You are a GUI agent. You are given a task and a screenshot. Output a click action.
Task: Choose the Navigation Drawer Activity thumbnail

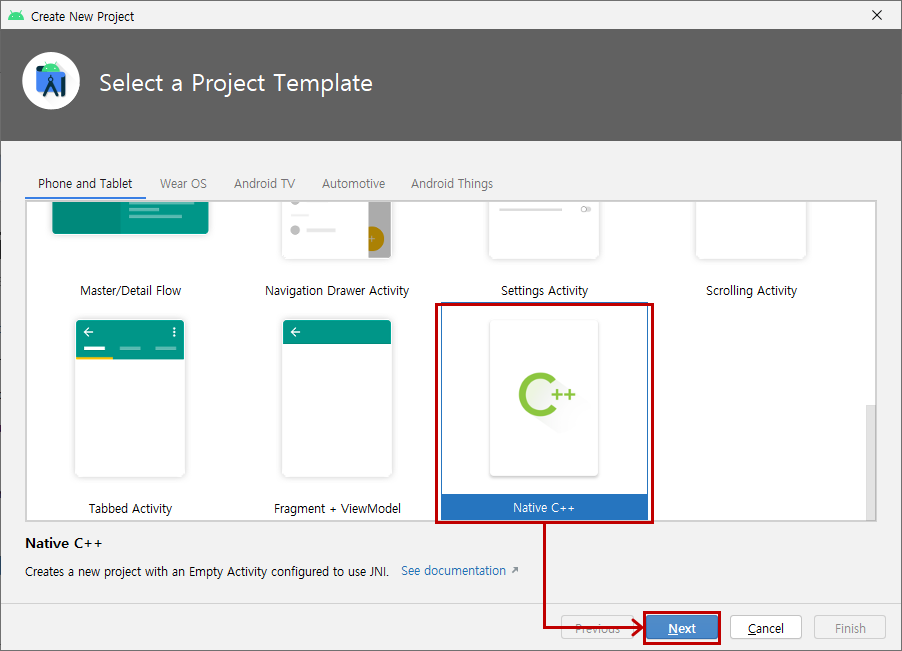click(337, 230)
